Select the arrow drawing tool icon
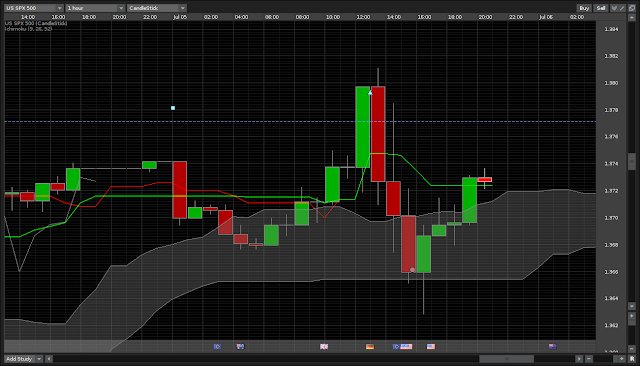640x366 pixels. 614,8
